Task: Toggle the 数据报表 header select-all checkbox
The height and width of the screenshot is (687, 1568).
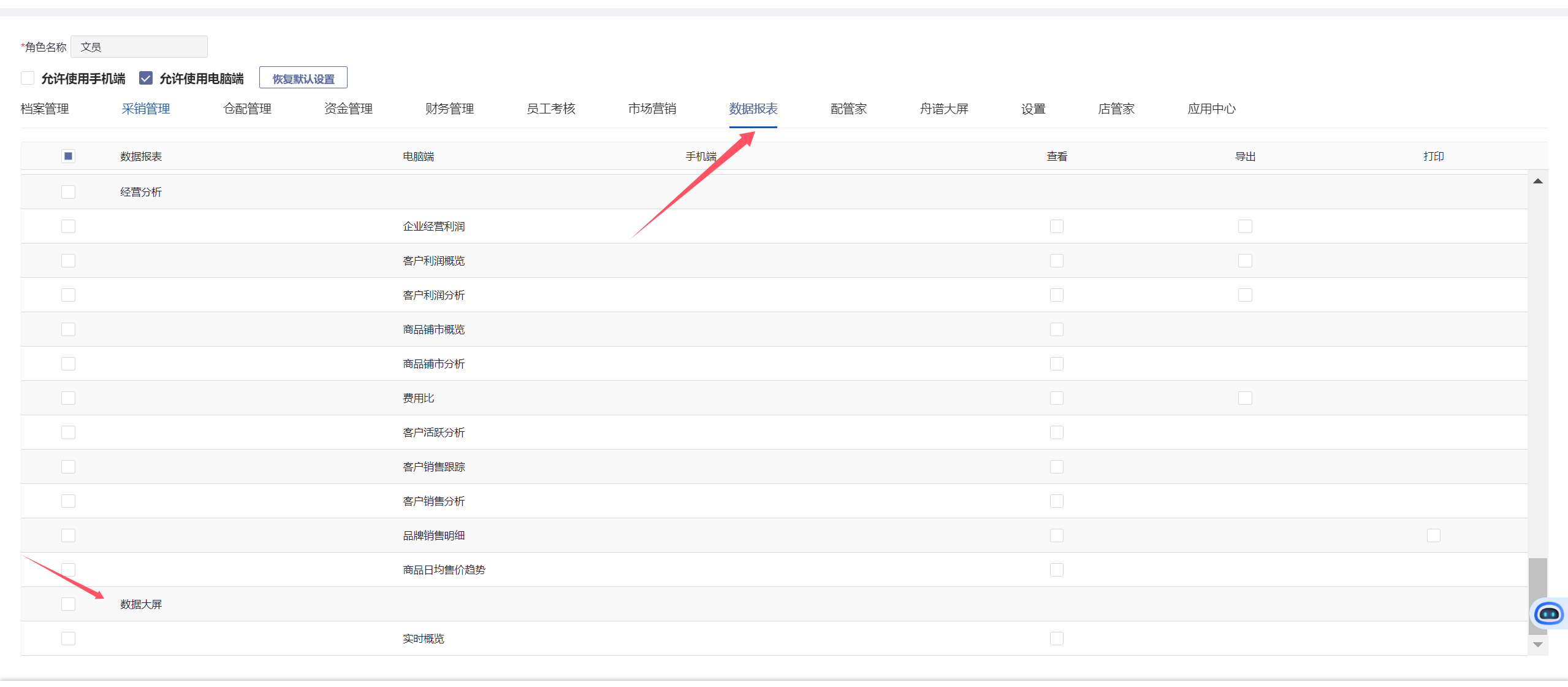Action: pos(68,156)
